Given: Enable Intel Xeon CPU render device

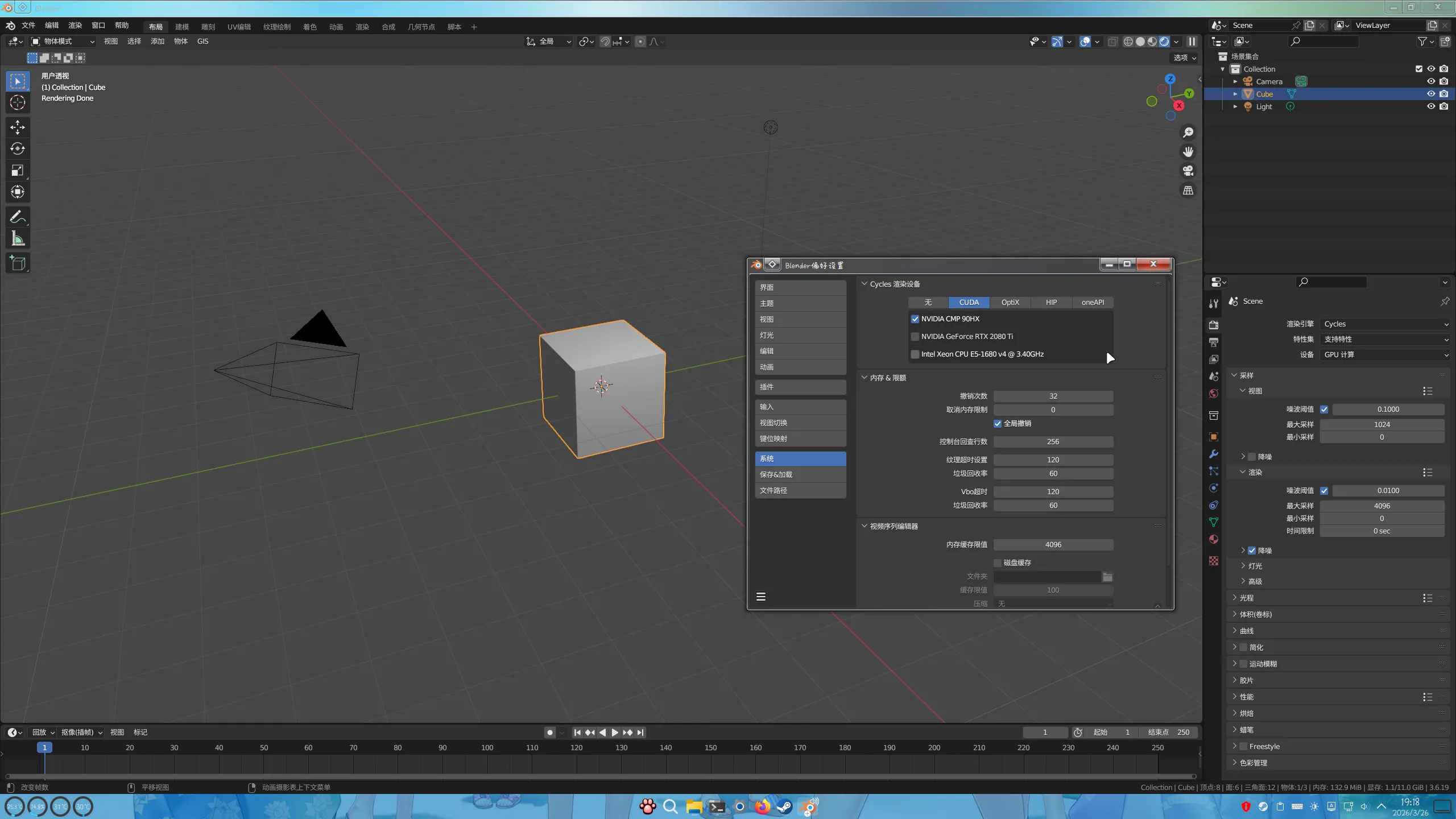Looking at the screenshot, I should pyautogui.click(x=915, y=354).
